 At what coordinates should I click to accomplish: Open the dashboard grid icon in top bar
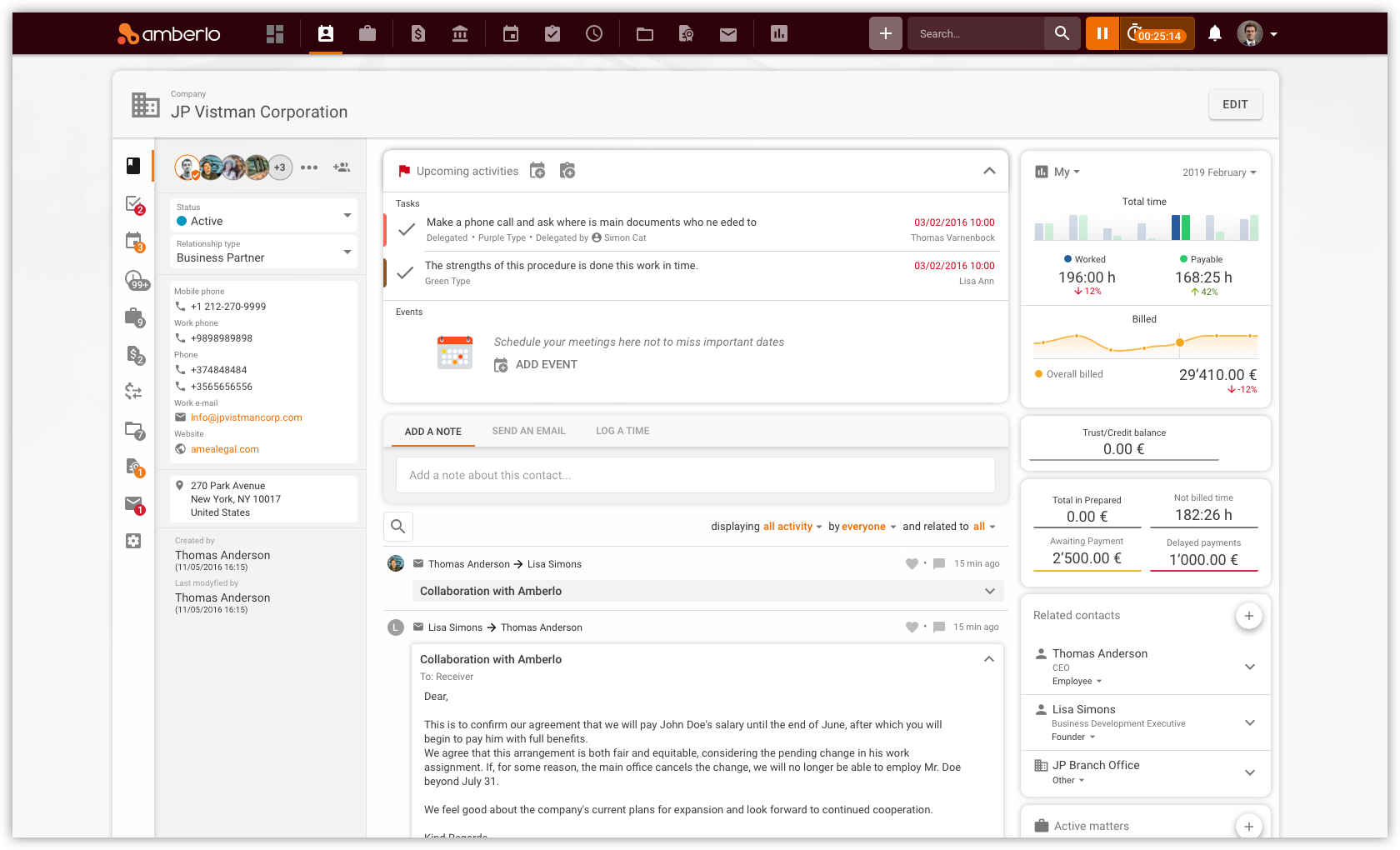[275, 34]
